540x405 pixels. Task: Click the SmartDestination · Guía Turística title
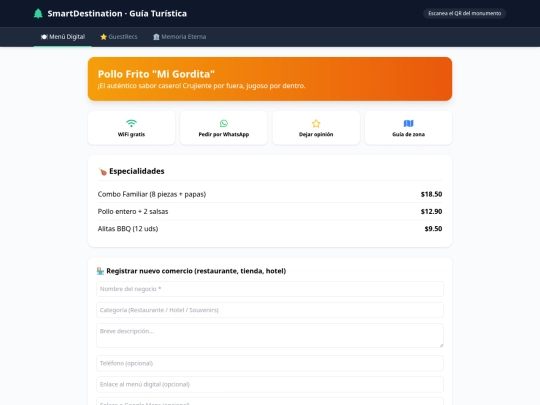click(117, 13)
